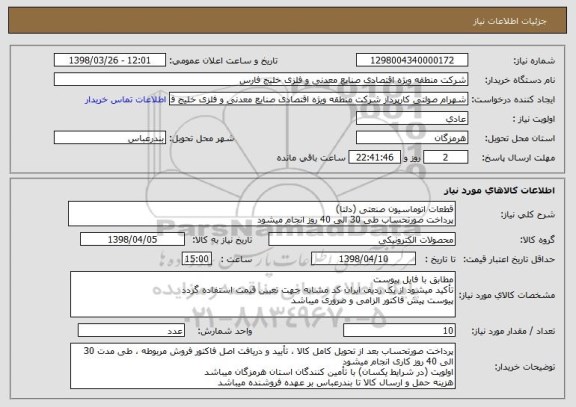Select the hour field showing 15:00

pyautogui.click(x=197, y=259)
